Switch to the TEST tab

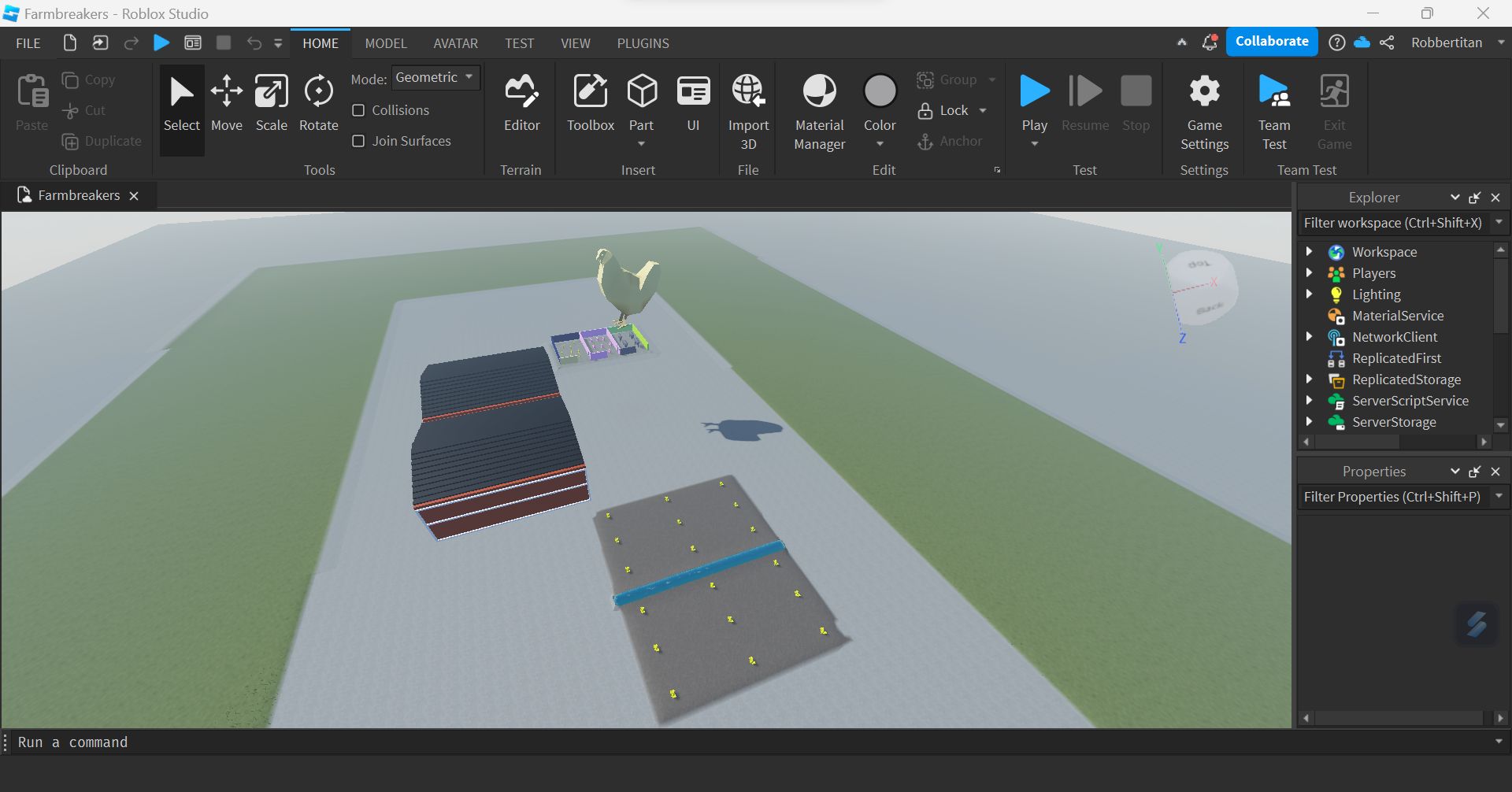520,43
